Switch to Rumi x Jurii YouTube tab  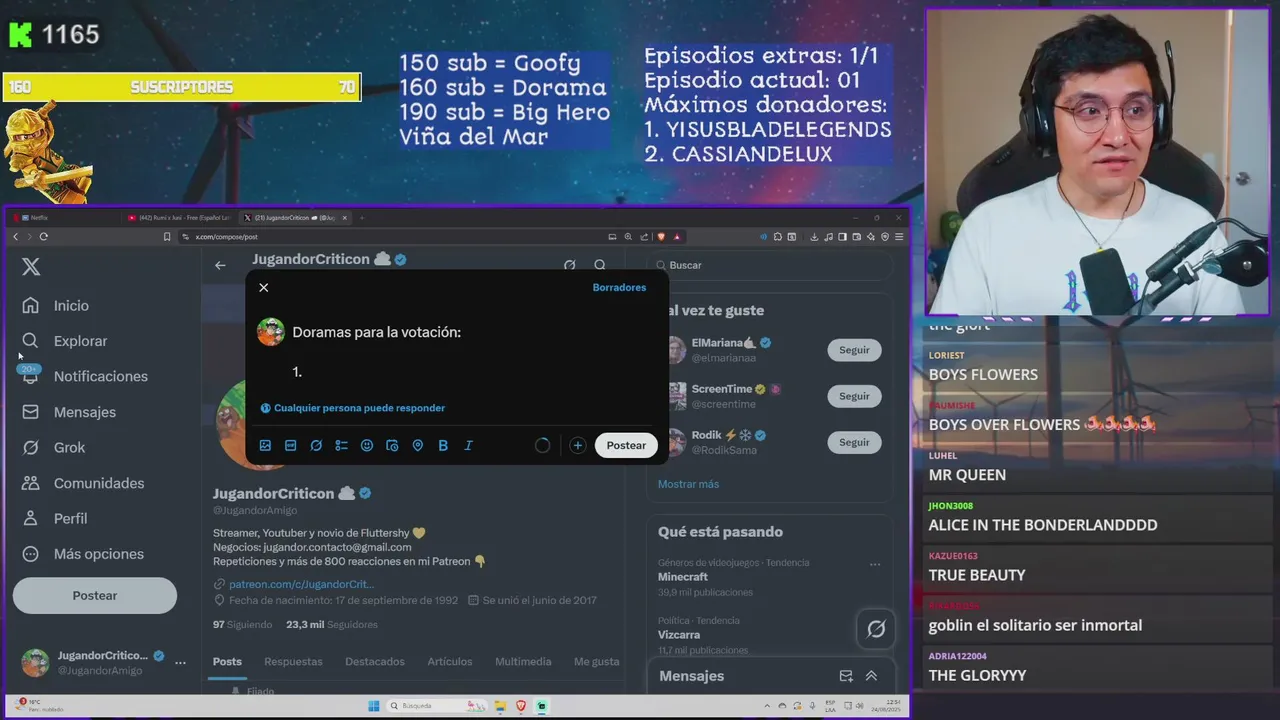(x=180, y=217)
